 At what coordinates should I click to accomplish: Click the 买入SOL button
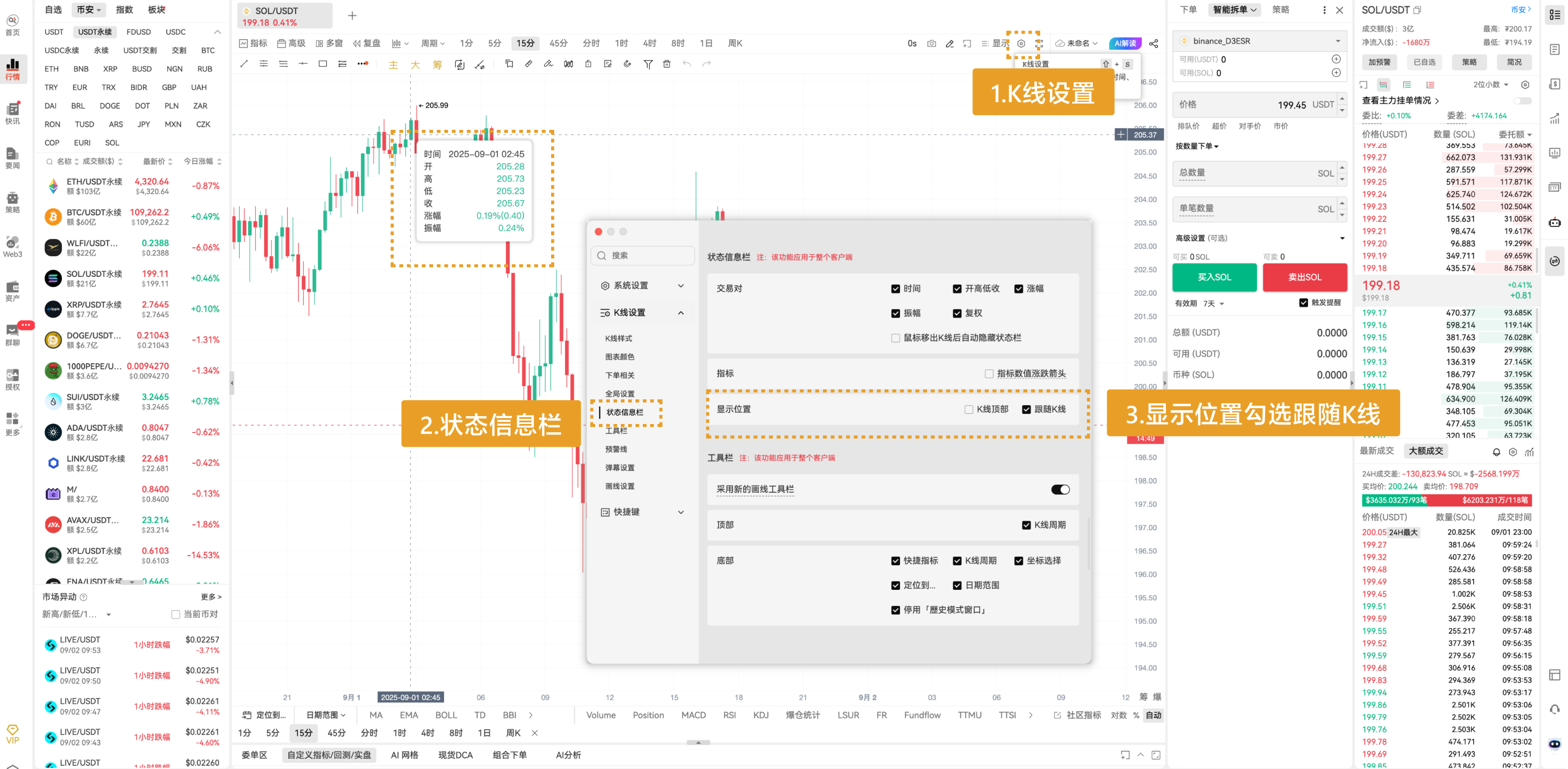pyautogui.click(x=1214, y=277)
